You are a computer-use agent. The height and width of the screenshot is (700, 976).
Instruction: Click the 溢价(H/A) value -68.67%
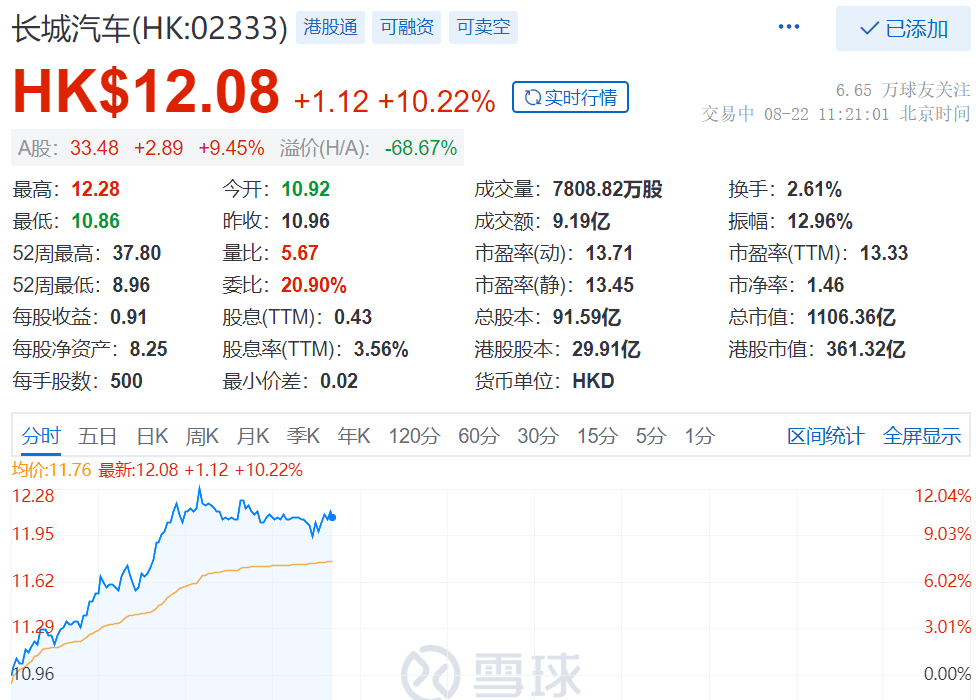[x=421, y=148]
